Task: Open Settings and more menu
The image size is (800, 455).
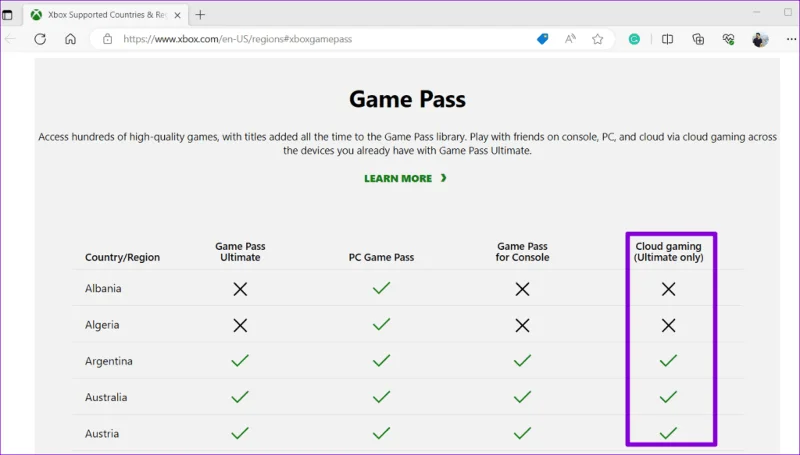Action: point(791,39)
